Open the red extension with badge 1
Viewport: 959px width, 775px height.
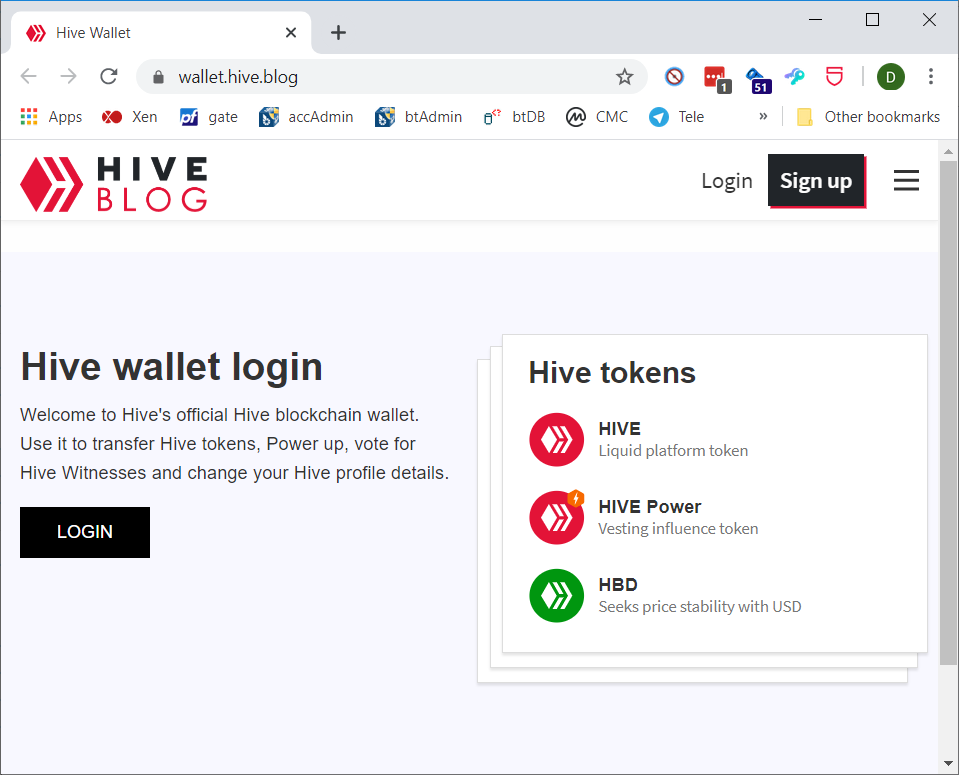[x=717, y=80]
